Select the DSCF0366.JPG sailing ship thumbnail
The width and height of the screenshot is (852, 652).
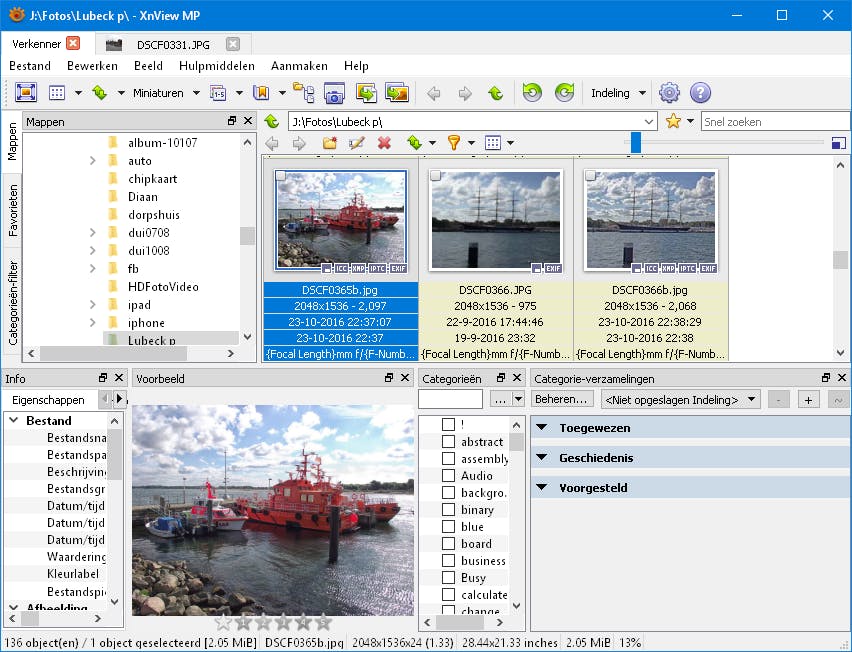[495, 220]
